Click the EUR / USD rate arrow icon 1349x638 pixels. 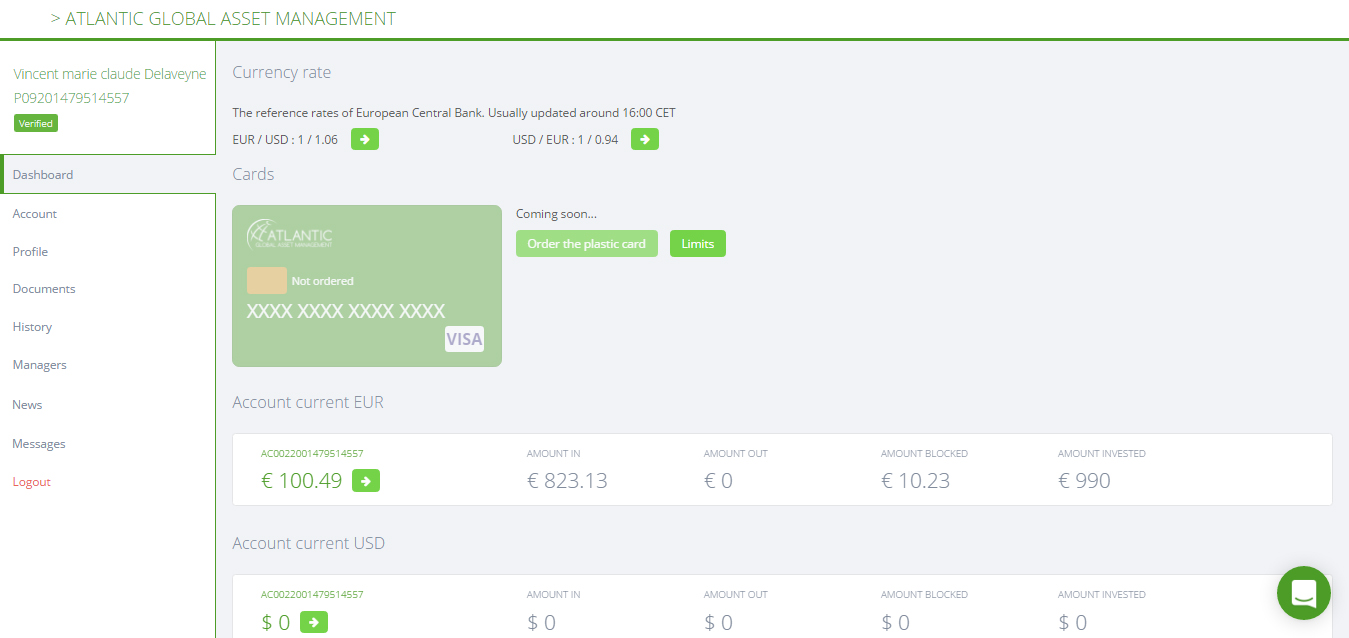pyautogui.click(x=365, y=140)
